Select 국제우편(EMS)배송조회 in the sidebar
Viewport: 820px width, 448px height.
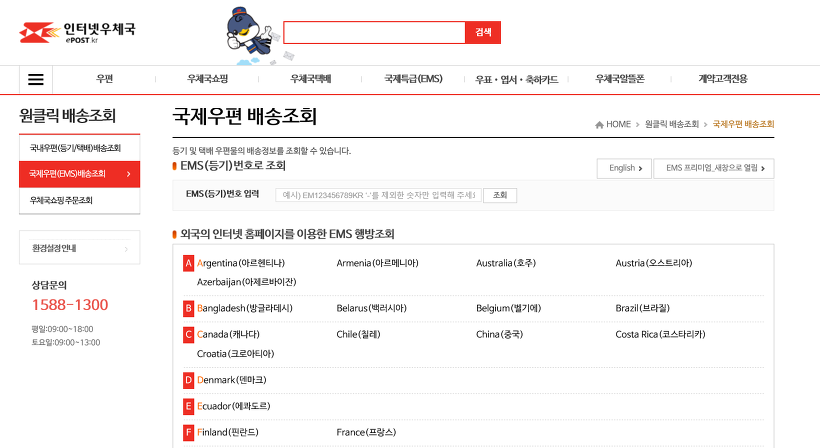[79, 174]
